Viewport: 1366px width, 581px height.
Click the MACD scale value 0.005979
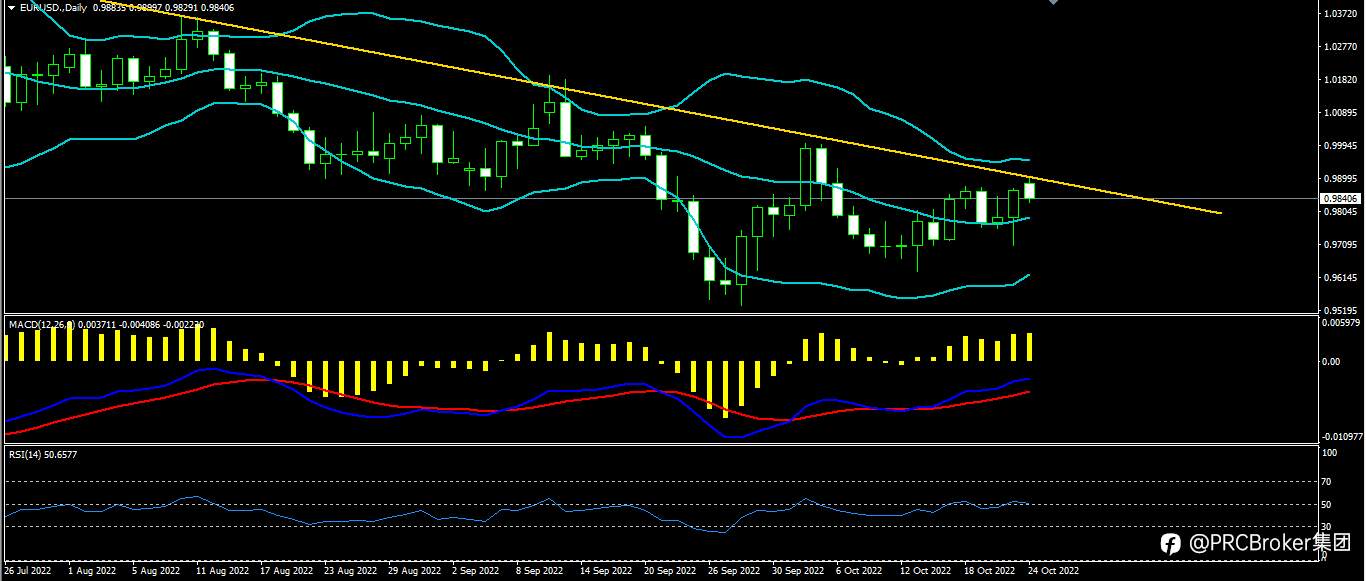(1339, 322)
